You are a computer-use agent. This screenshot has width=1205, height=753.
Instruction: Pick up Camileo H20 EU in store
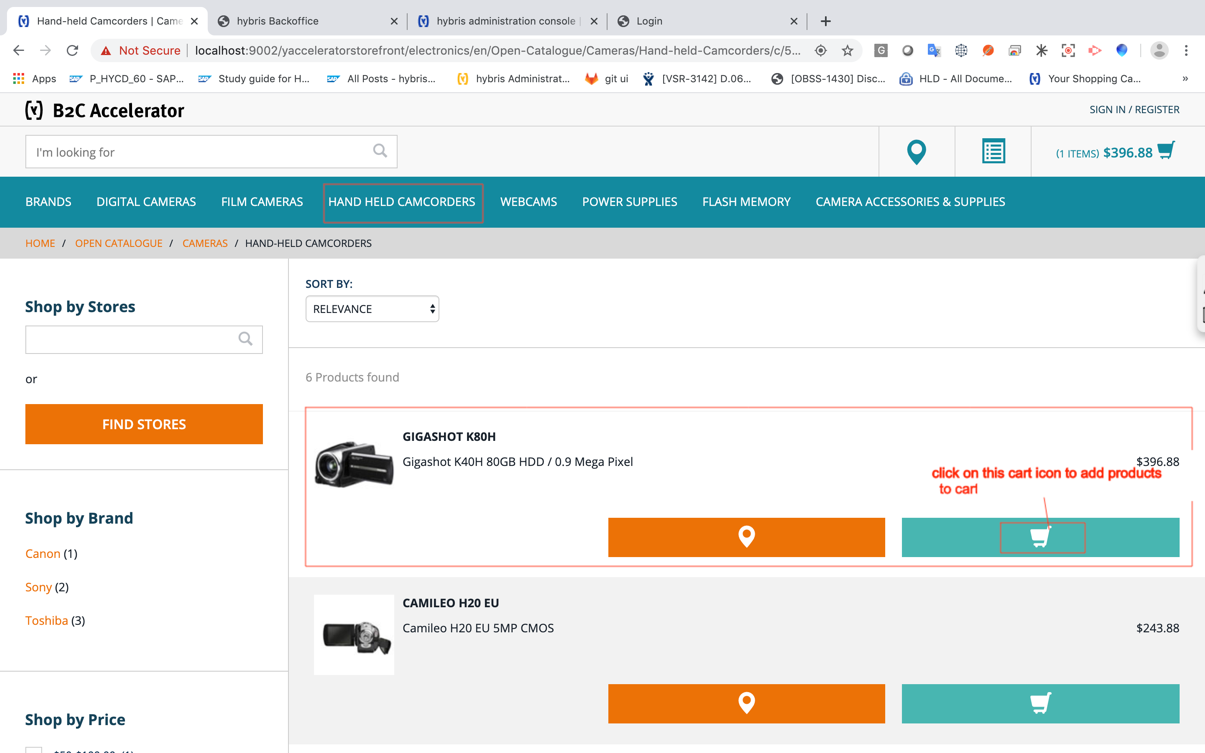click(x=746, y=704)
